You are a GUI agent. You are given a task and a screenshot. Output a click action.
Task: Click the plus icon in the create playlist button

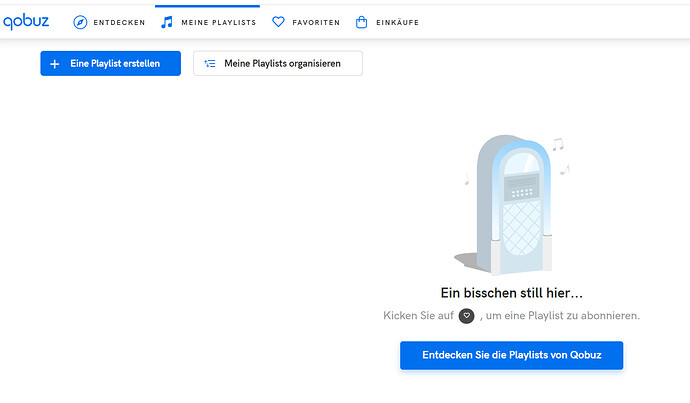click(55, 64)
